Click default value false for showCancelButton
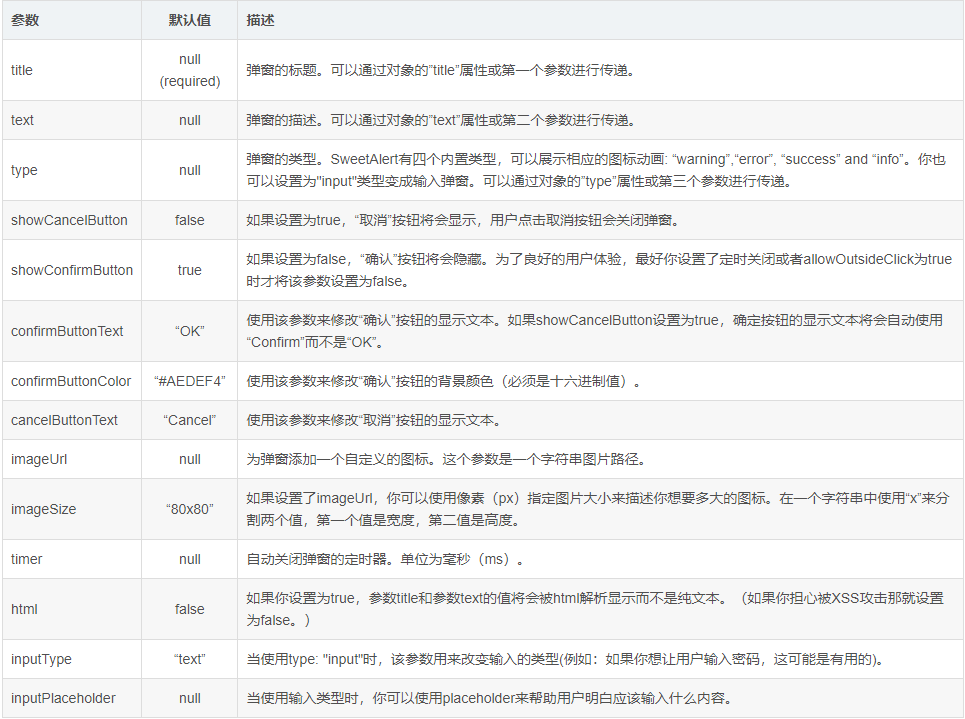The width and height of the screenshot is (965, 719). point(190,220)
